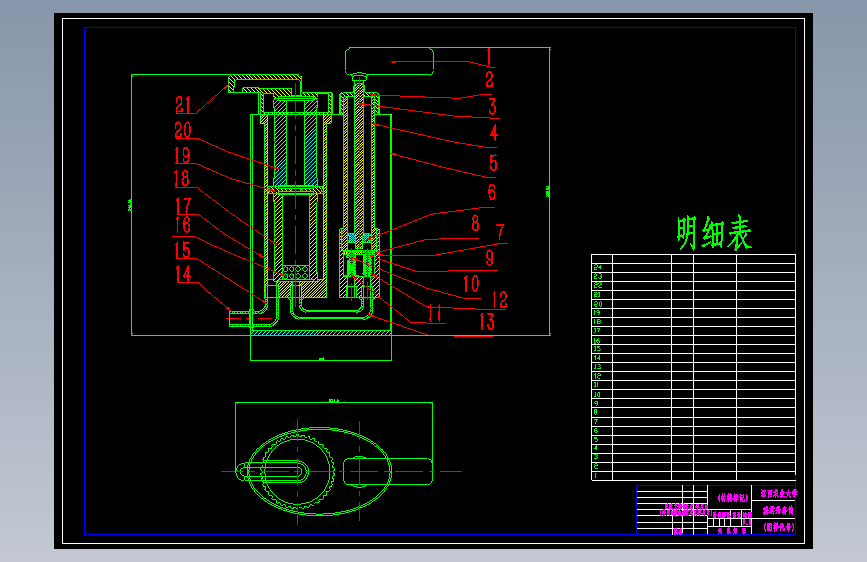This screenshot has width=867, height=562.
Task: Click green parts table row label 20
Action: click(x=598, y=304)
